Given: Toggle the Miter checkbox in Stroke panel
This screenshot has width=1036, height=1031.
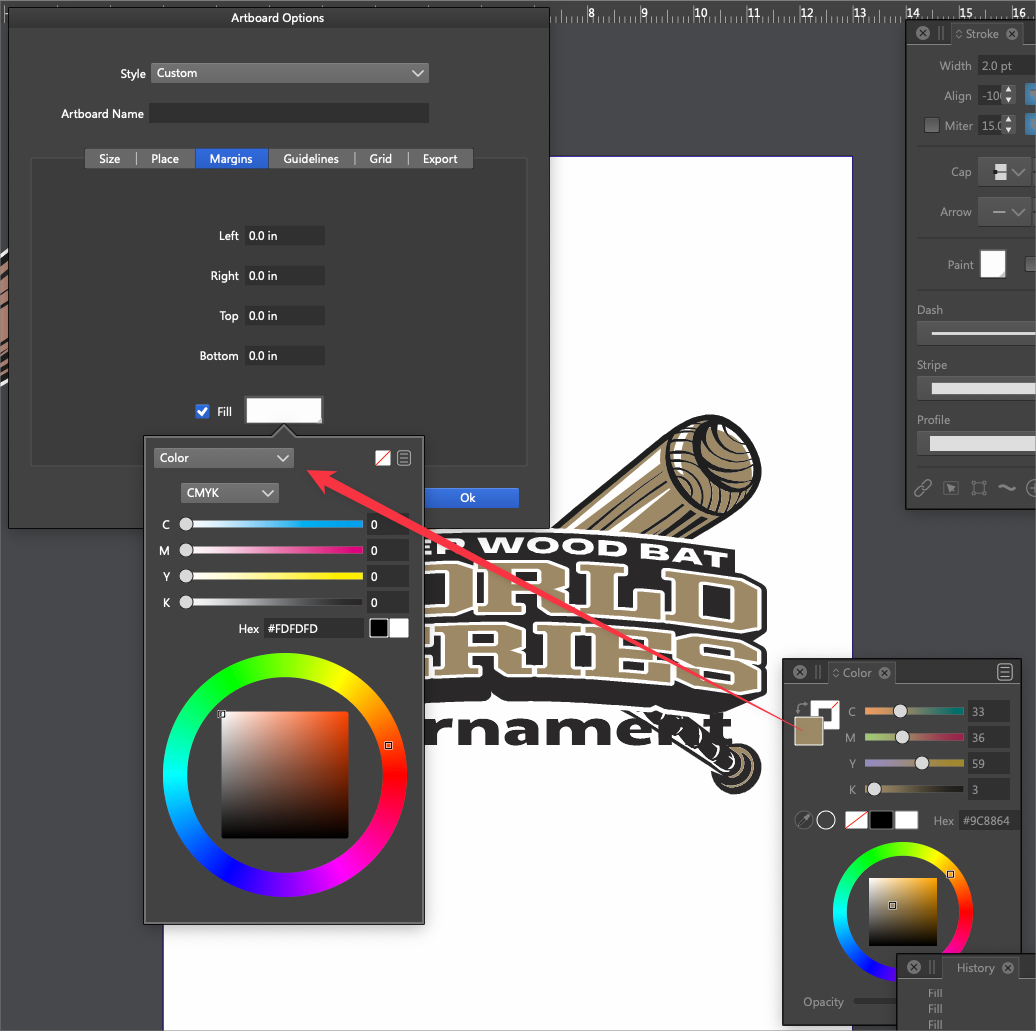Looking at the screenshot, I should coord(932,126).
